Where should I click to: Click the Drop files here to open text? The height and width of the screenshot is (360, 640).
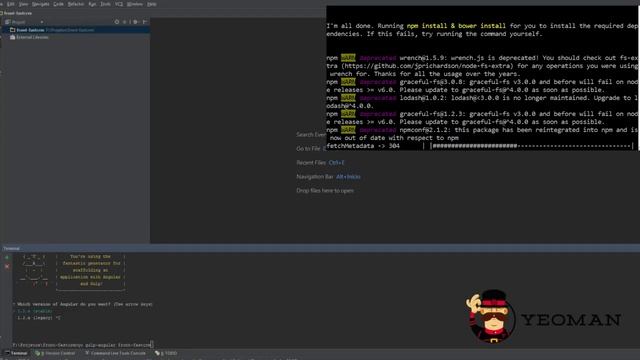(x=325, y=191)
